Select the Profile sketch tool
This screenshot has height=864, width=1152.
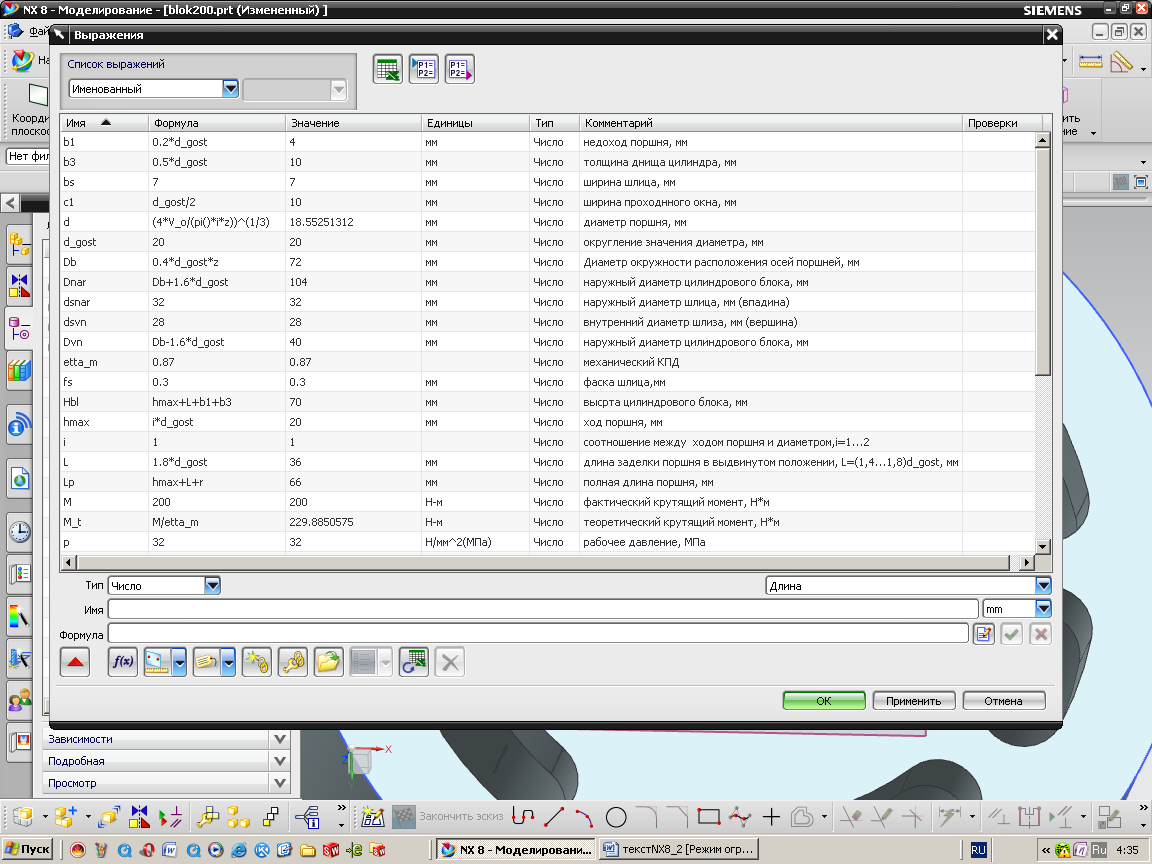[523, 816]
